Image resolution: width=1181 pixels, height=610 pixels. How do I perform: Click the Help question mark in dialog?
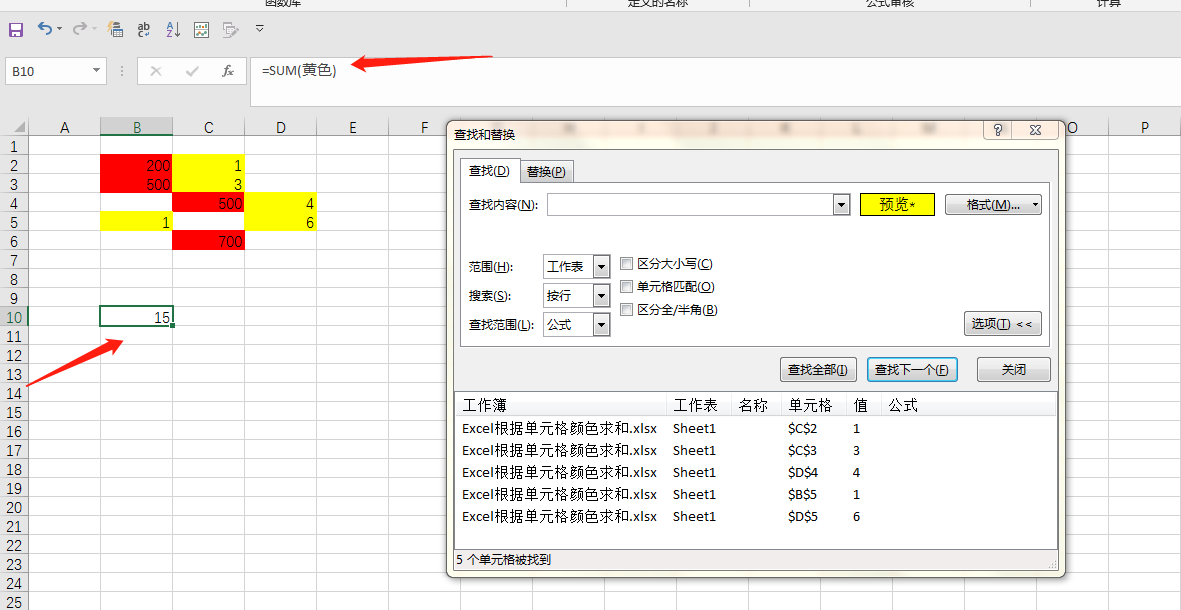998,130
